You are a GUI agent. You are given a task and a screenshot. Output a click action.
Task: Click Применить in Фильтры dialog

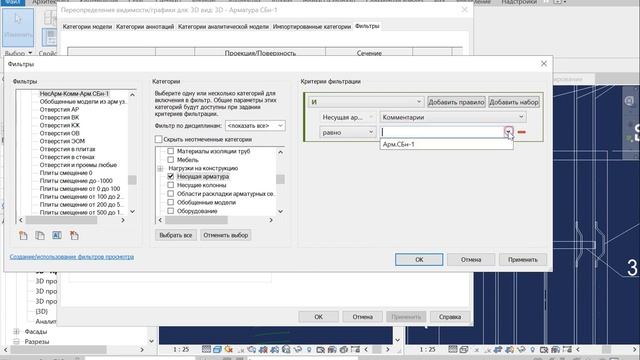pyautogui.click(x=522, y=260)
